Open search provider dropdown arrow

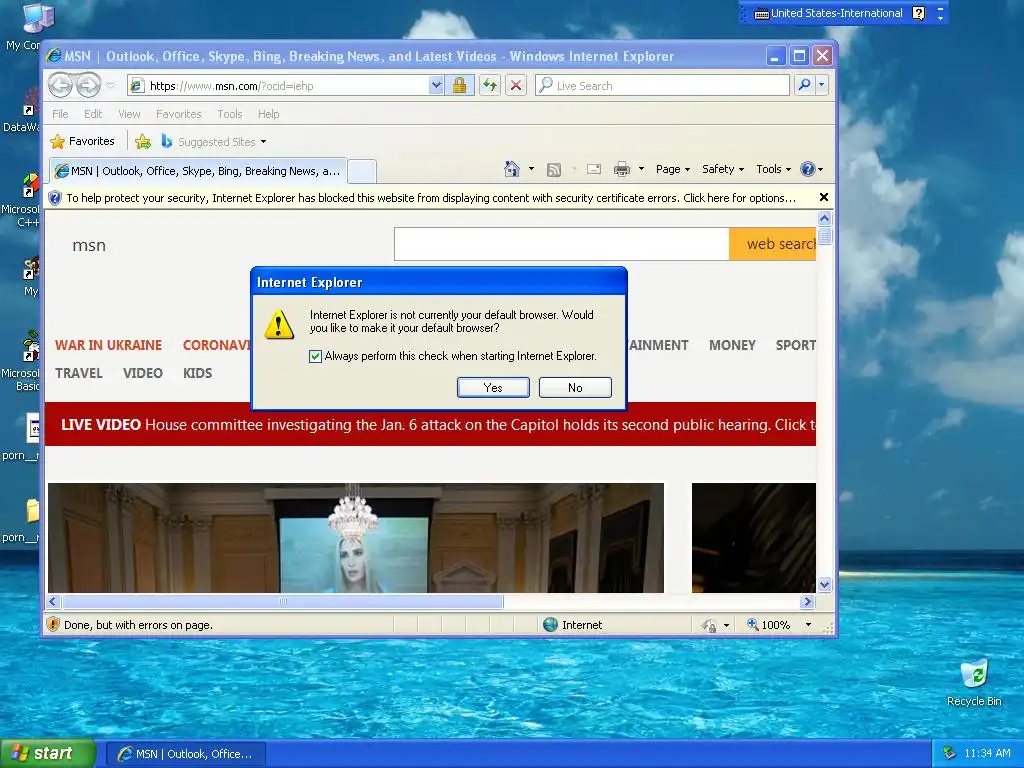pos(822,85)
